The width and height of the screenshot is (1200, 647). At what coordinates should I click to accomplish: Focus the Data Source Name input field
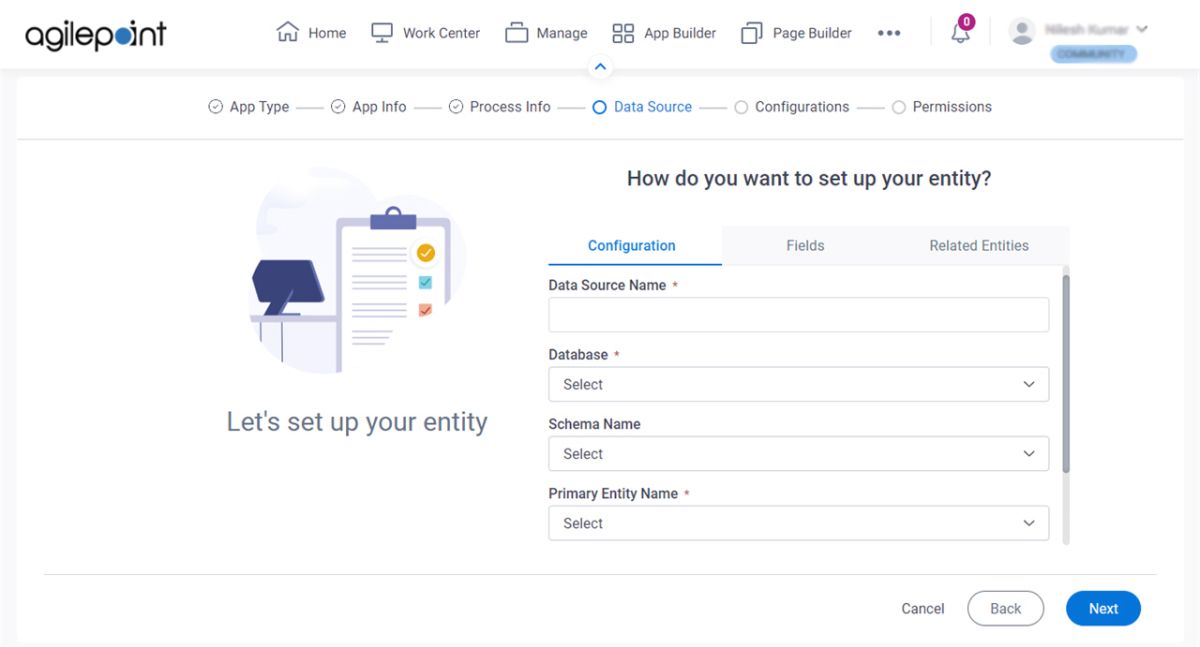tap(798, 314)
